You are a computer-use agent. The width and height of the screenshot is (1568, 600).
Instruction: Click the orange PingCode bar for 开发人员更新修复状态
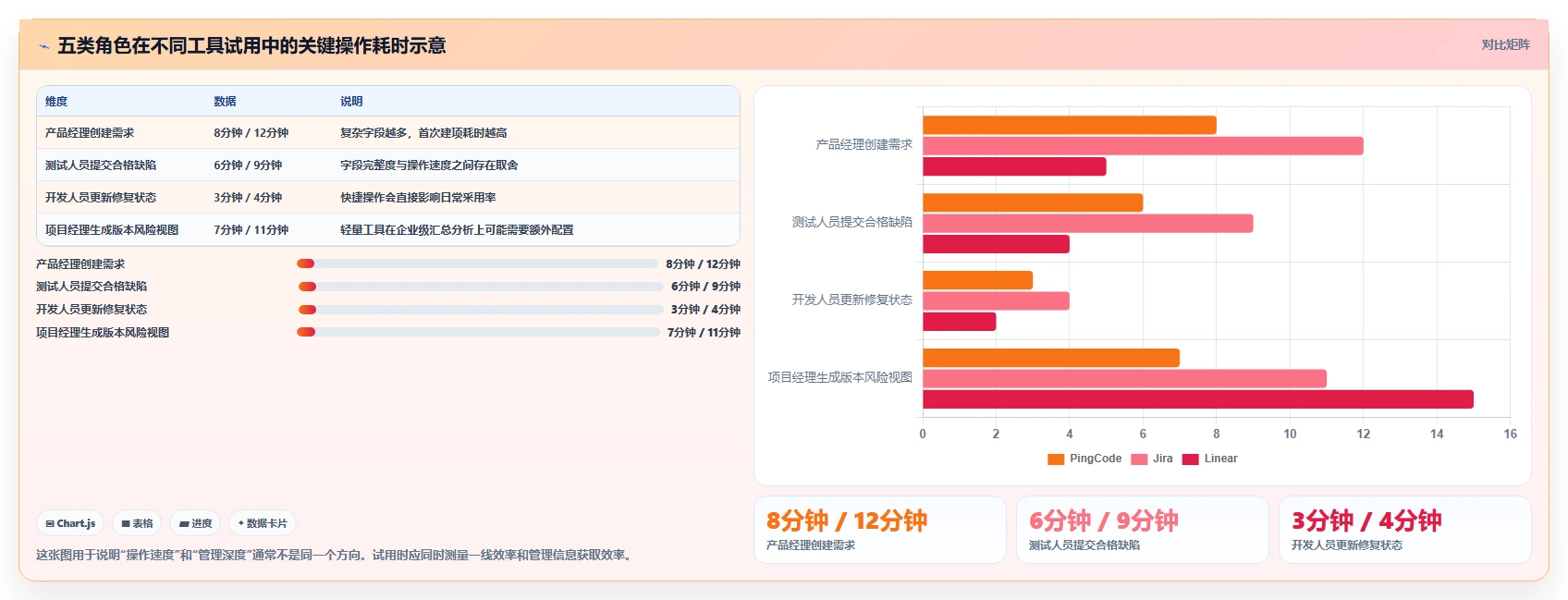pos(977,280)
